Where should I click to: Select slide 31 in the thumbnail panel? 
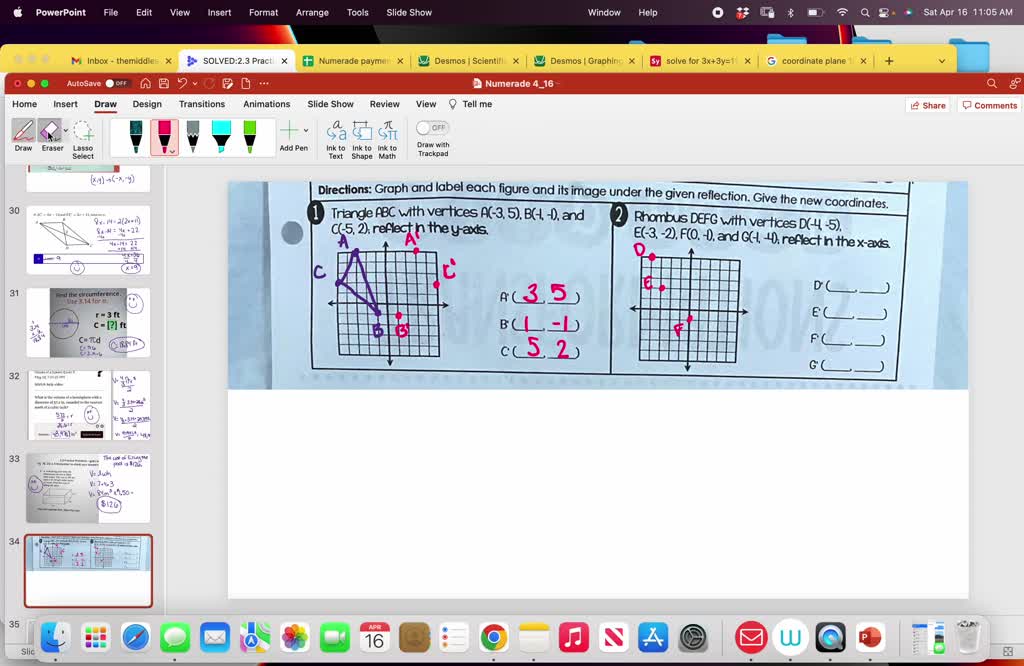click(x=88, y=321)
